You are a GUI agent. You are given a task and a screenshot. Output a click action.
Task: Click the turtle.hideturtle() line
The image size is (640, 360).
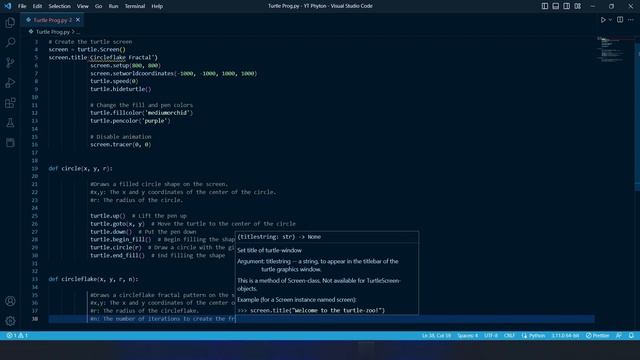click(x=121, y=89)
